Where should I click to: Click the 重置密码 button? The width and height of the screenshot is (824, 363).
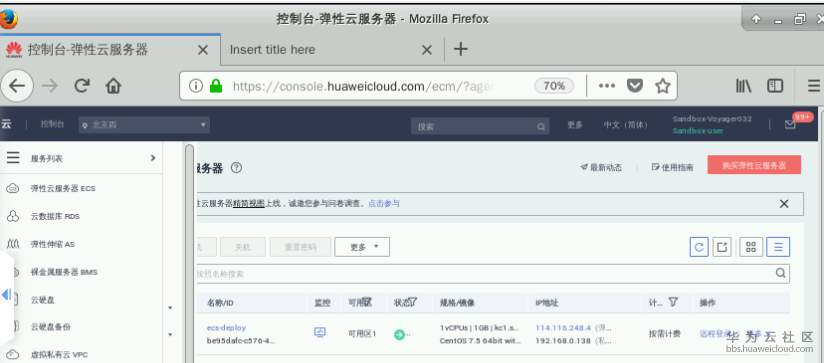point(301,247)
